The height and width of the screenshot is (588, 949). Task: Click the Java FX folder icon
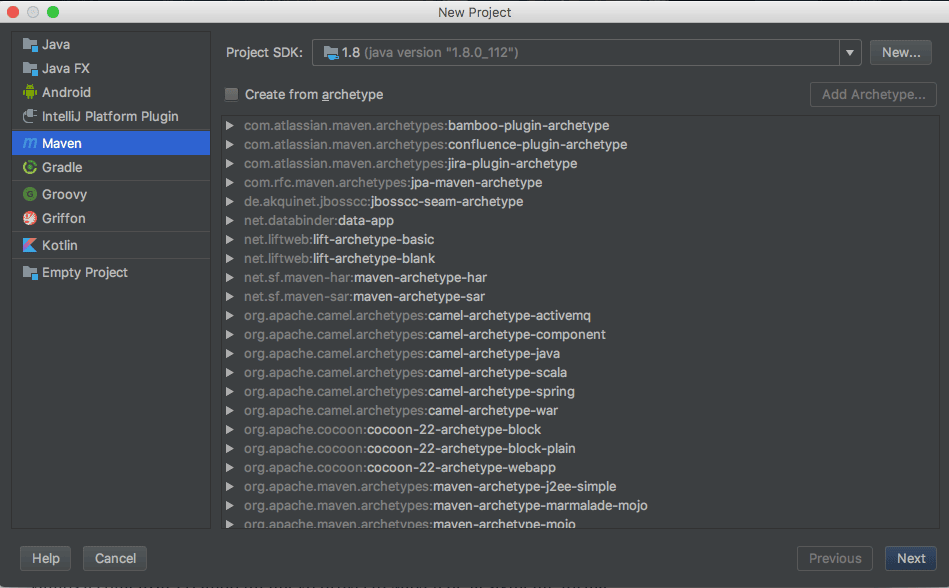[30, 68]
